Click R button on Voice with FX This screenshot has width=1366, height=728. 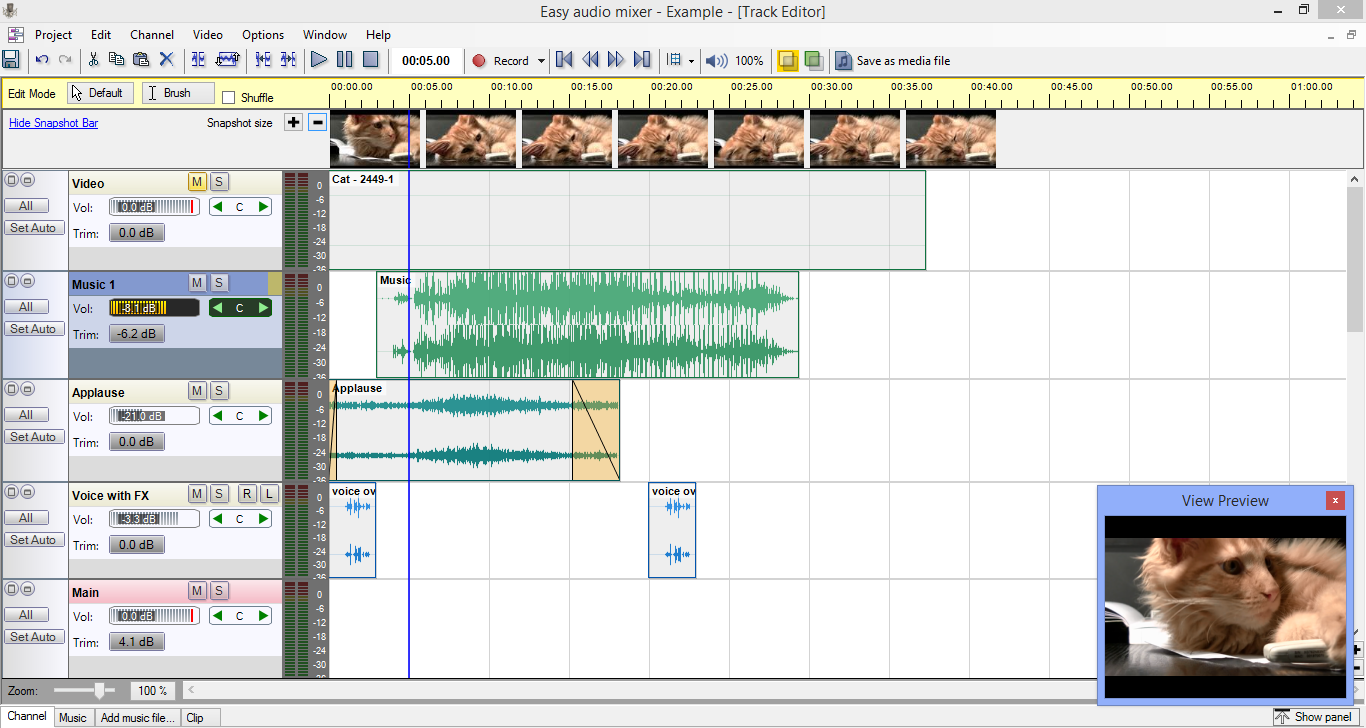pos(247,494)
